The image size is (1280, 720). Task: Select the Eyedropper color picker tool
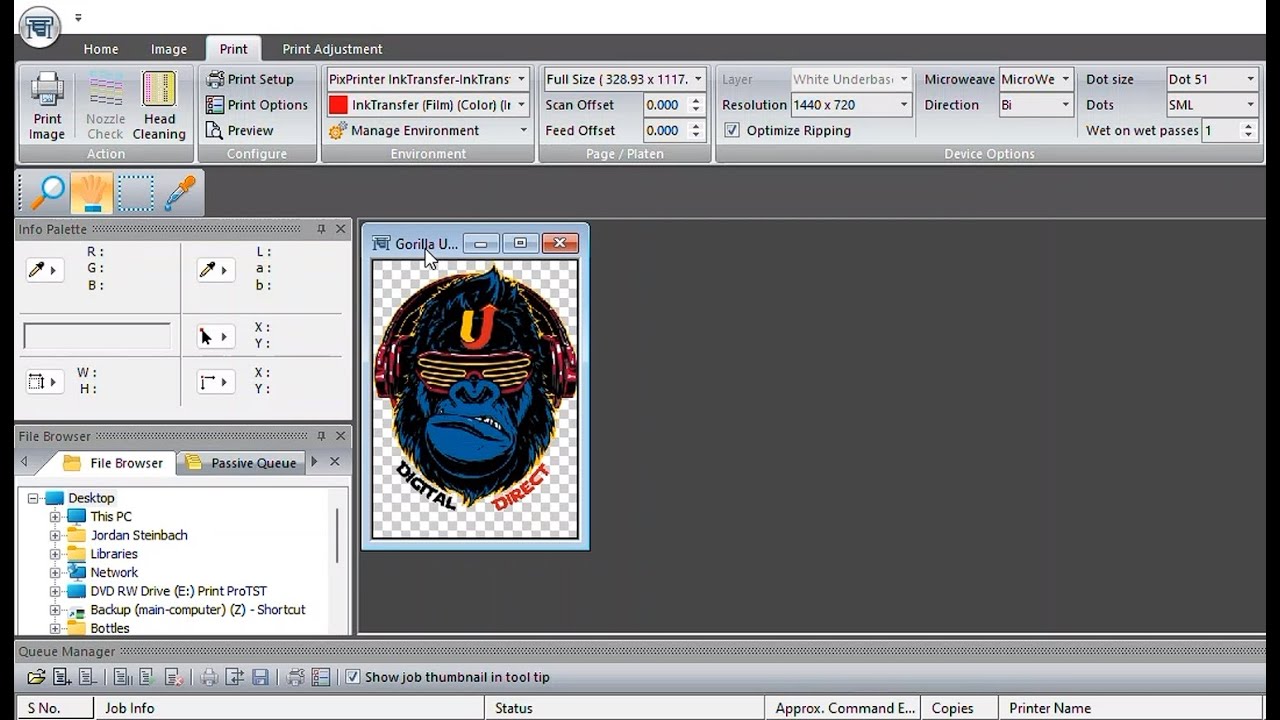point(180,193)
